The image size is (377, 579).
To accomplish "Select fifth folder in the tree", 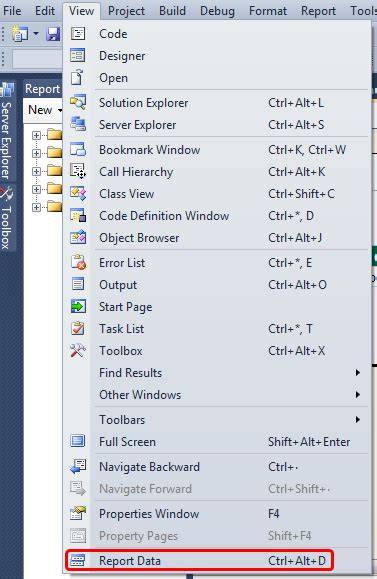I will tap(54, 206).
